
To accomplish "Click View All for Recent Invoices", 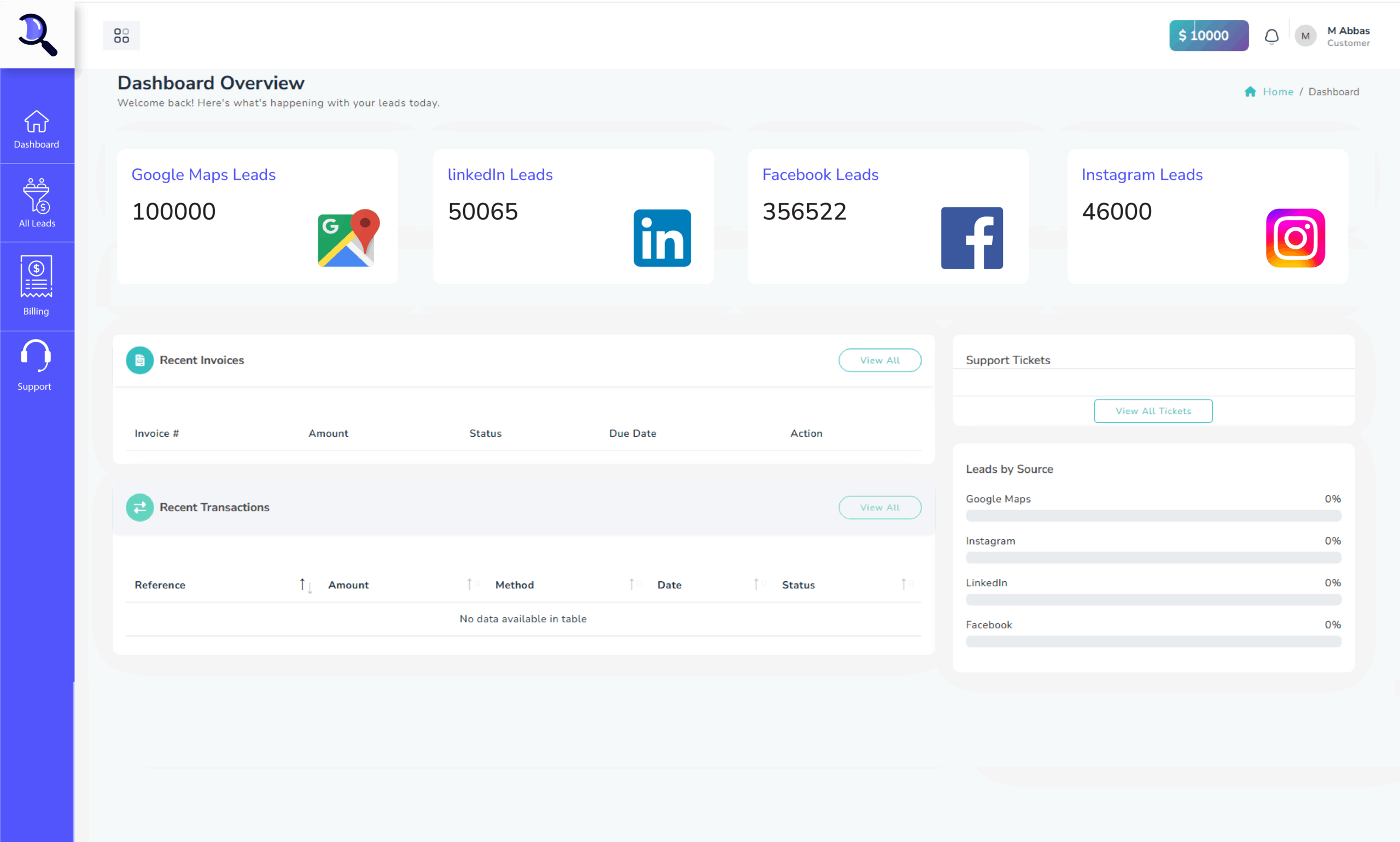I will click(x=879, y=360).
